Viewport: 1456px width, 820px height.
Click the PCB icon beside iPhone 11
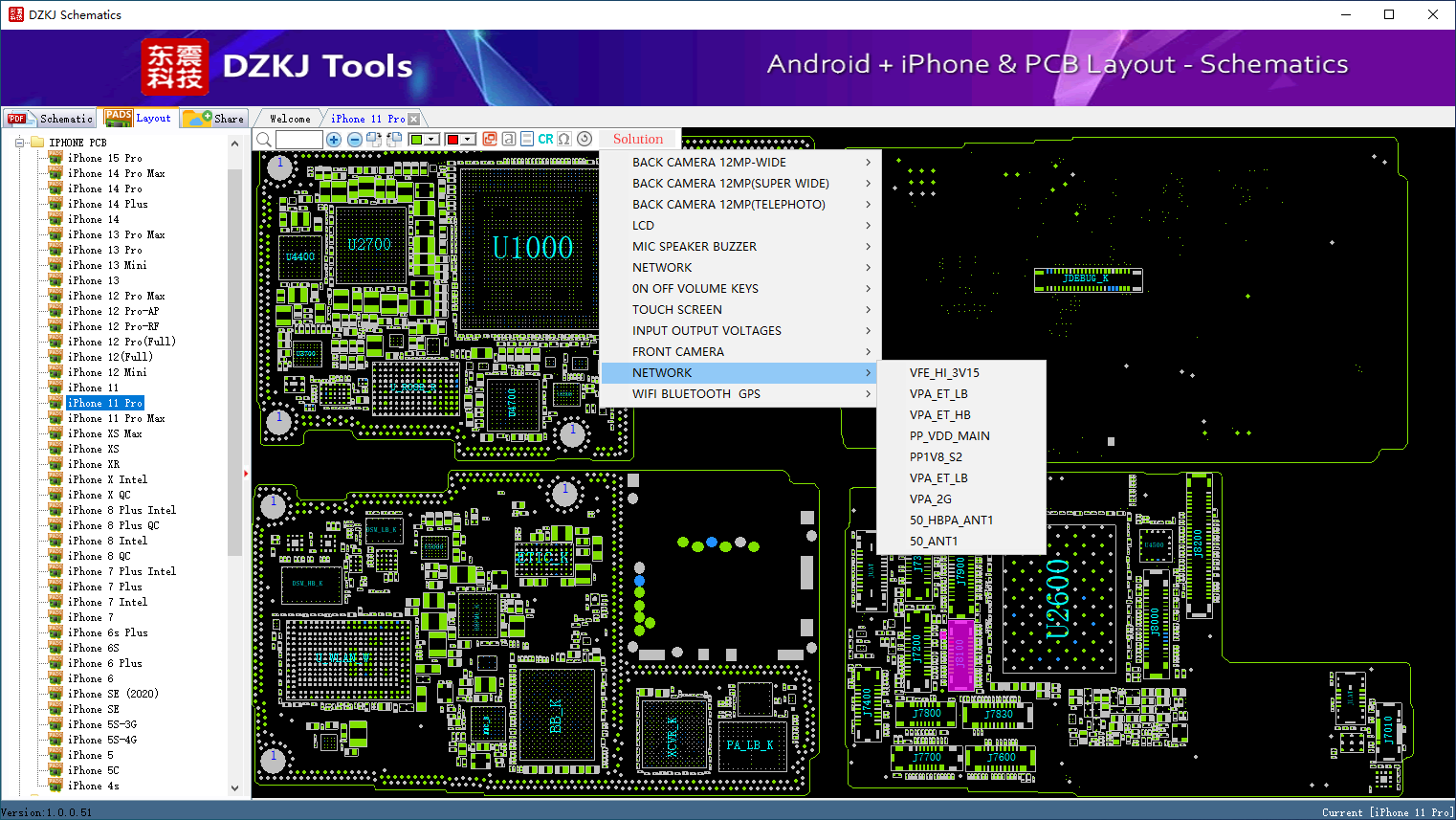tap(55, 388)
